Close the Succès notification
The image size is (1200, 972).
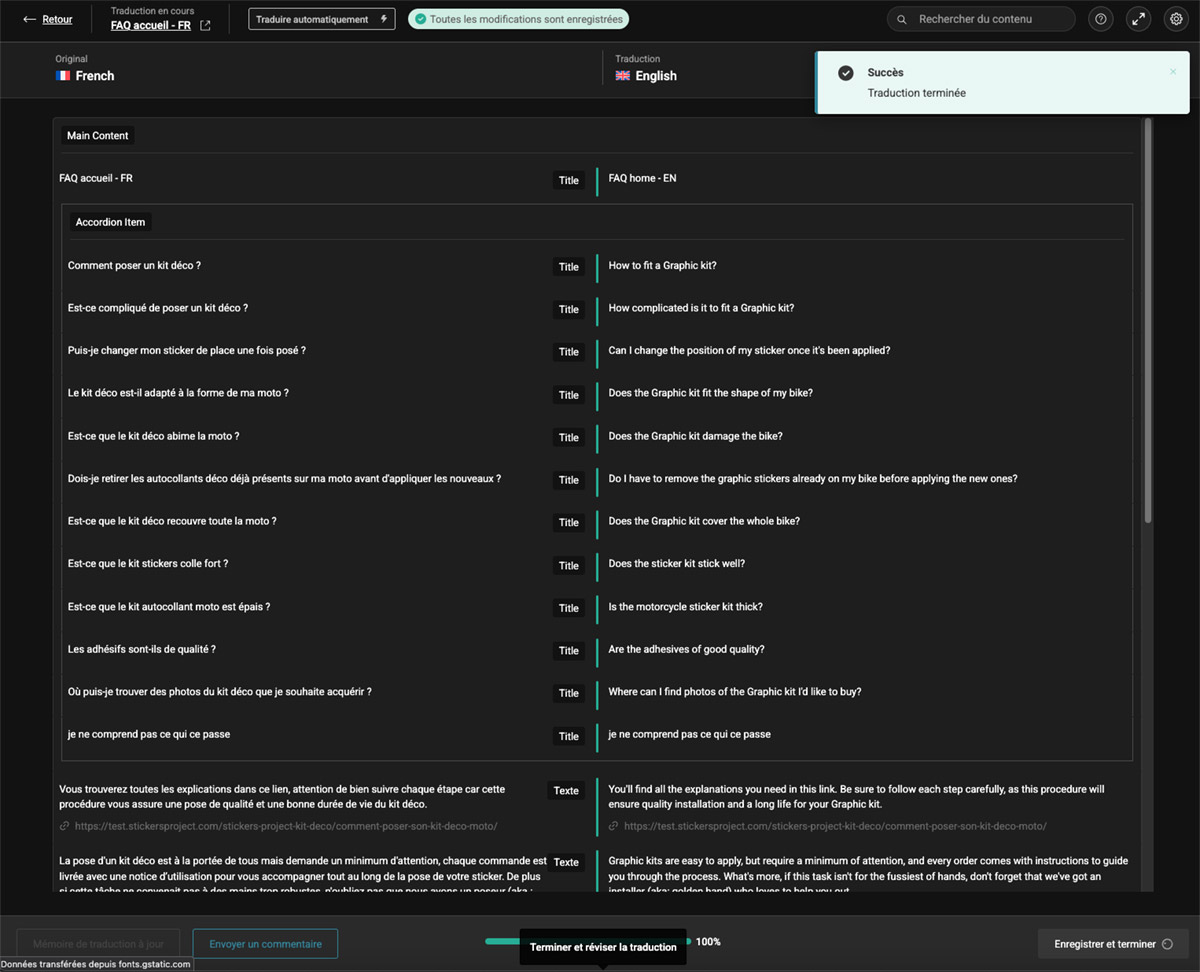(1173, 72)
